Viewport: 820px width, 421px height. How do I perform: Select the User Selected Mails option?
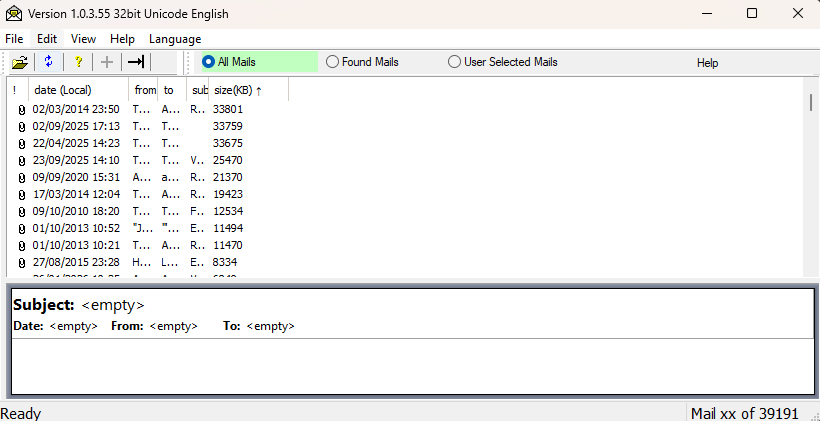[x=454, y=62]
